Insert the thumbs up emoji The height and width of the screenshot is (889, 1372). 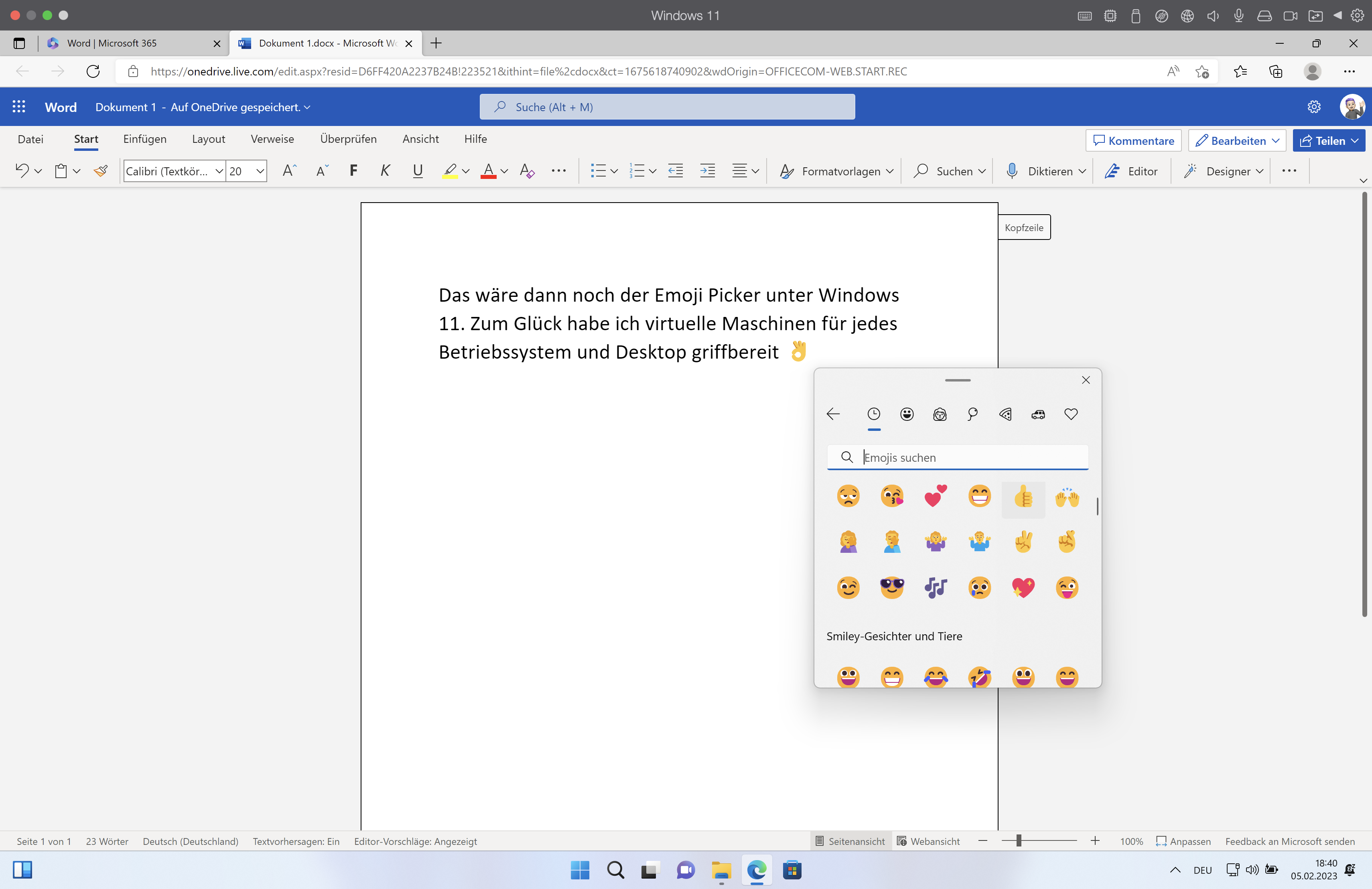[x=1023, y=496]
